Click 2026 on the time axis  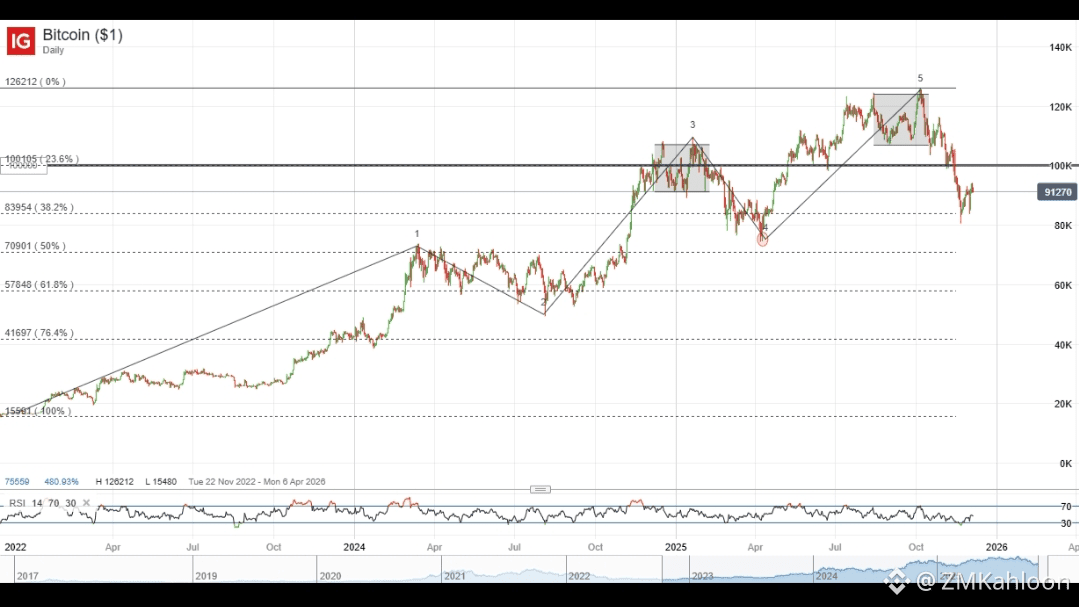(996, 547)
